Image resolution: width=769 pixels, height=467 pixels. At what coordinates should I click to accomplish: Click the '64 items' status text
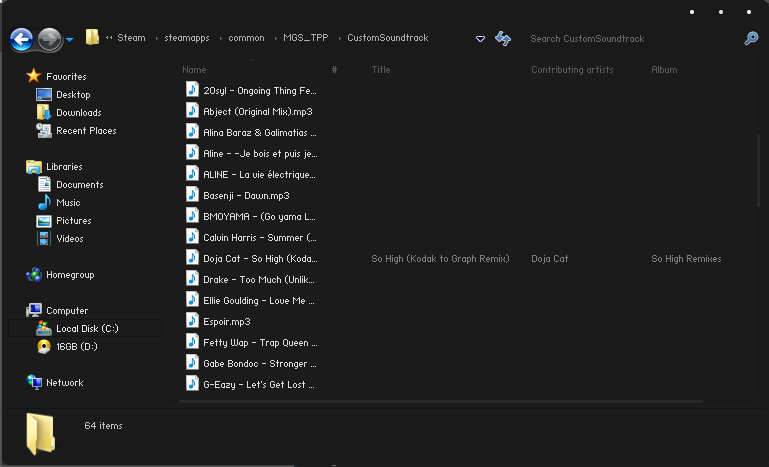pyautogui.click(x=103, y=426)
